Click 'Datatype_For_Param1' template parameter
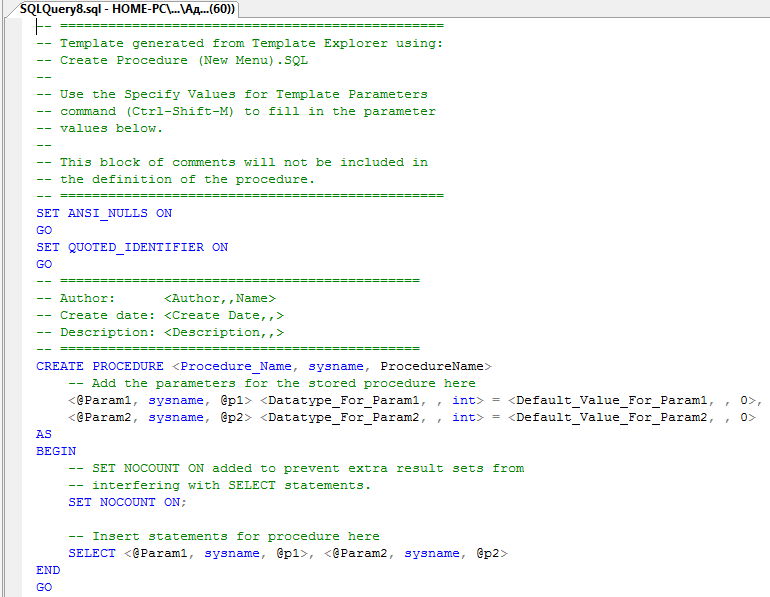 tap(344, 400)
